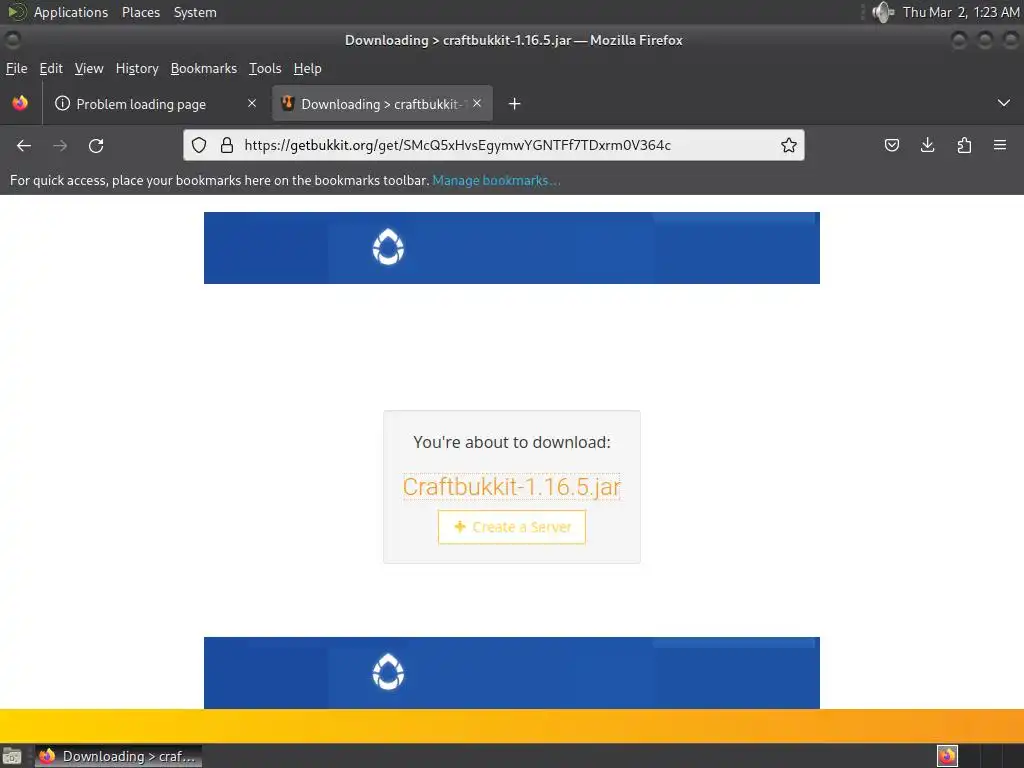The height and width of the screenshot is (768, 1024).
Task: Open the Bookmarks menu
Action: coord(204,69)
